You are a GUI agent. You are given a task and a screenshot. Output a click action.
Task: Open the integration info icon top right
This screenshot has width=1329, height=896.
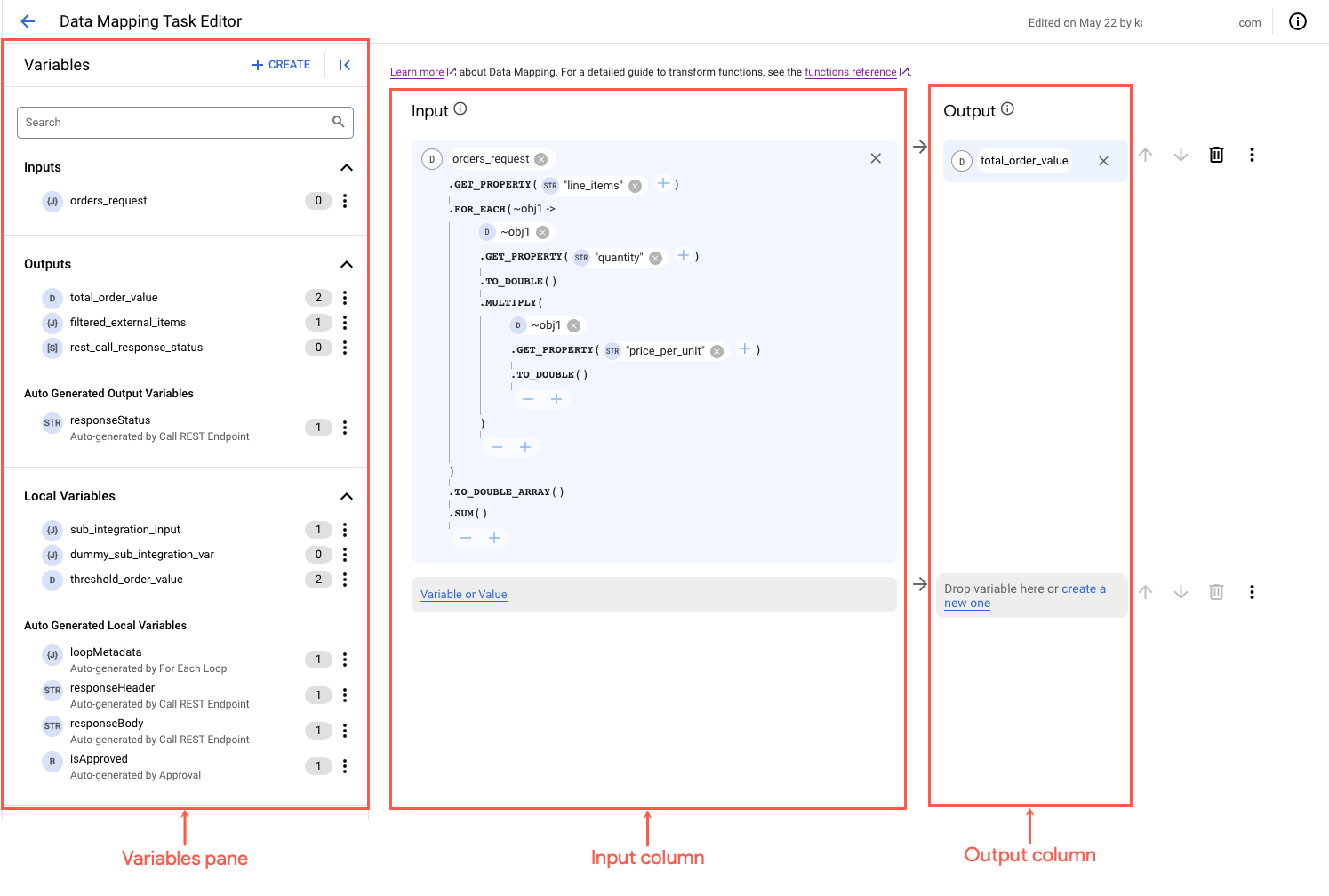(x=1297, y=21)
